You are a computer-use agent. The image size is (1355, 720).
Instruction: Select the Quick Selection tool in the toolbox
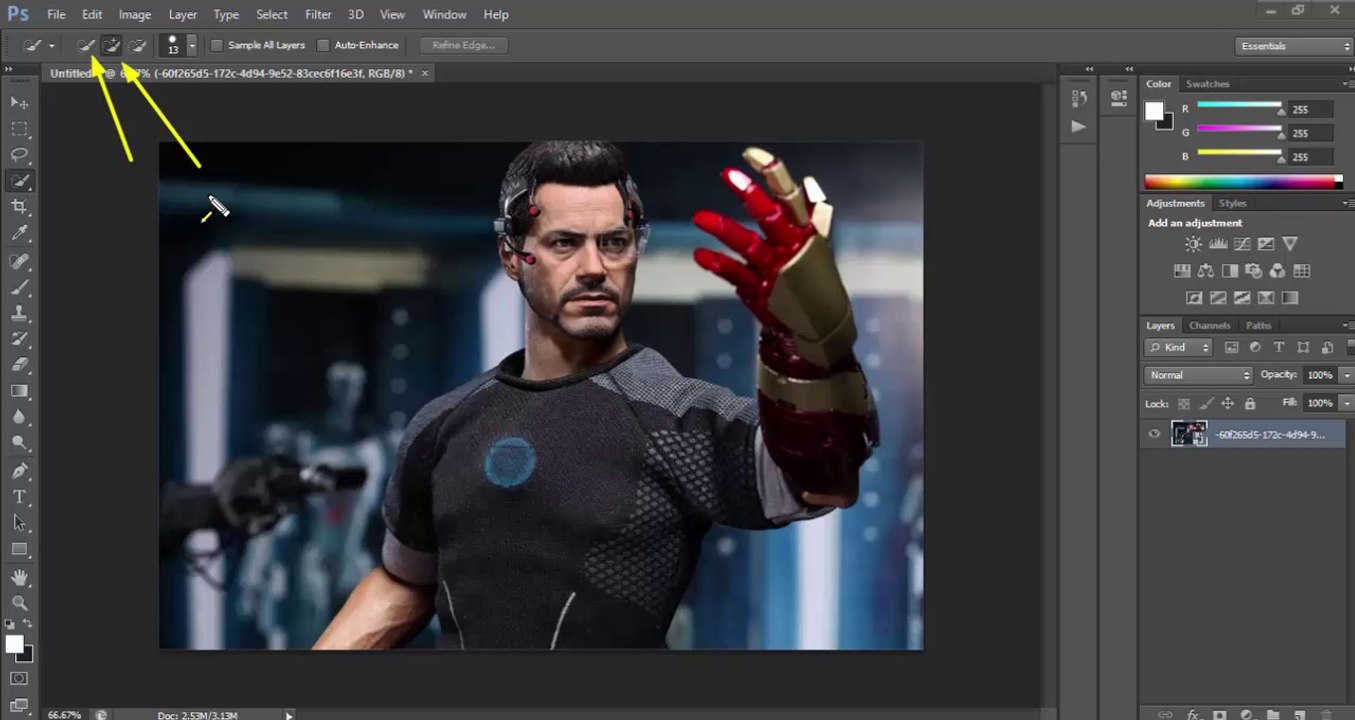pos(19,181)
